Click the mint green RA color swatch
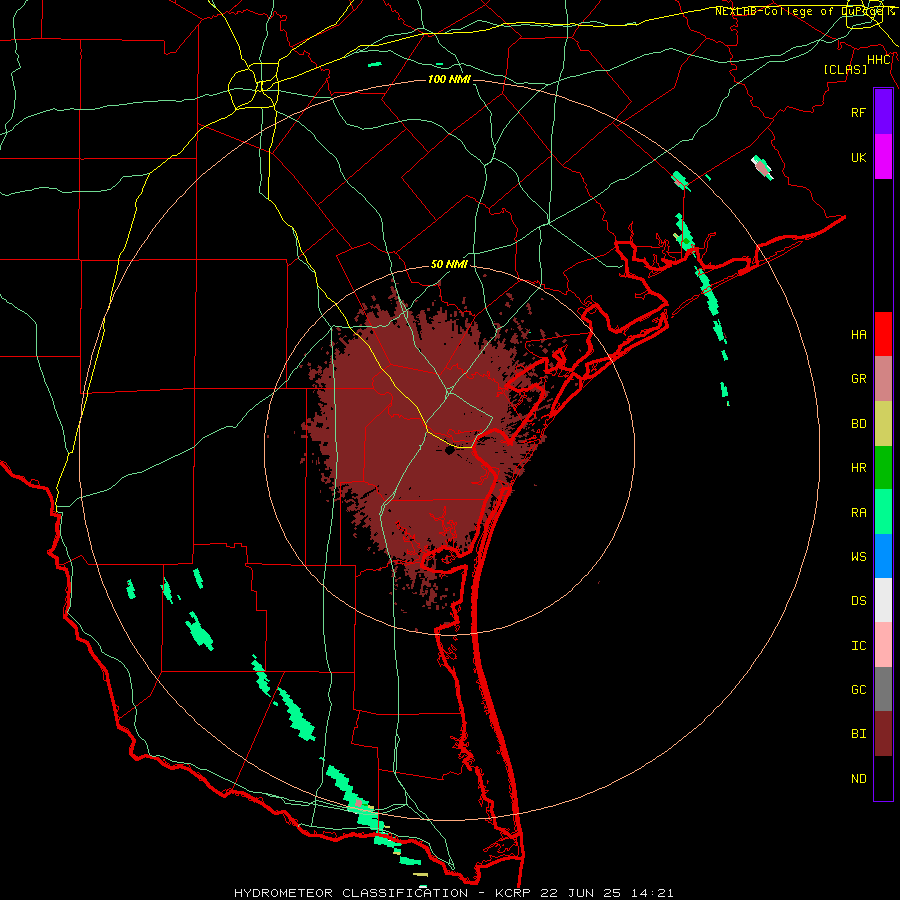The image size is (900, 900). click(x=883, y=512)
